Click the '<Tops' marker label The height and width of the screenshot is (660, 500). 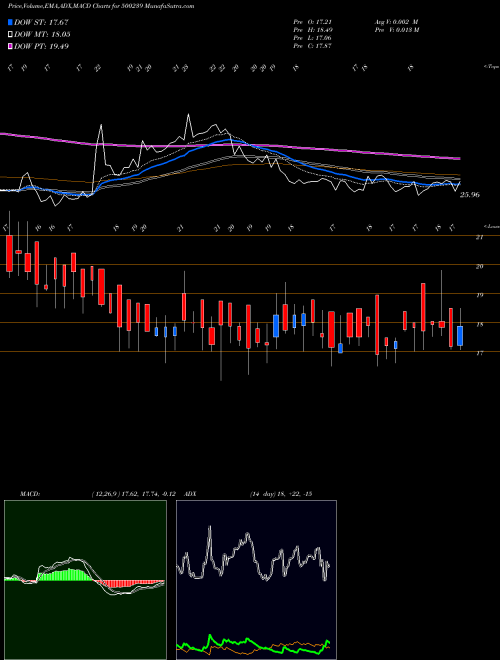pos(491,67)
